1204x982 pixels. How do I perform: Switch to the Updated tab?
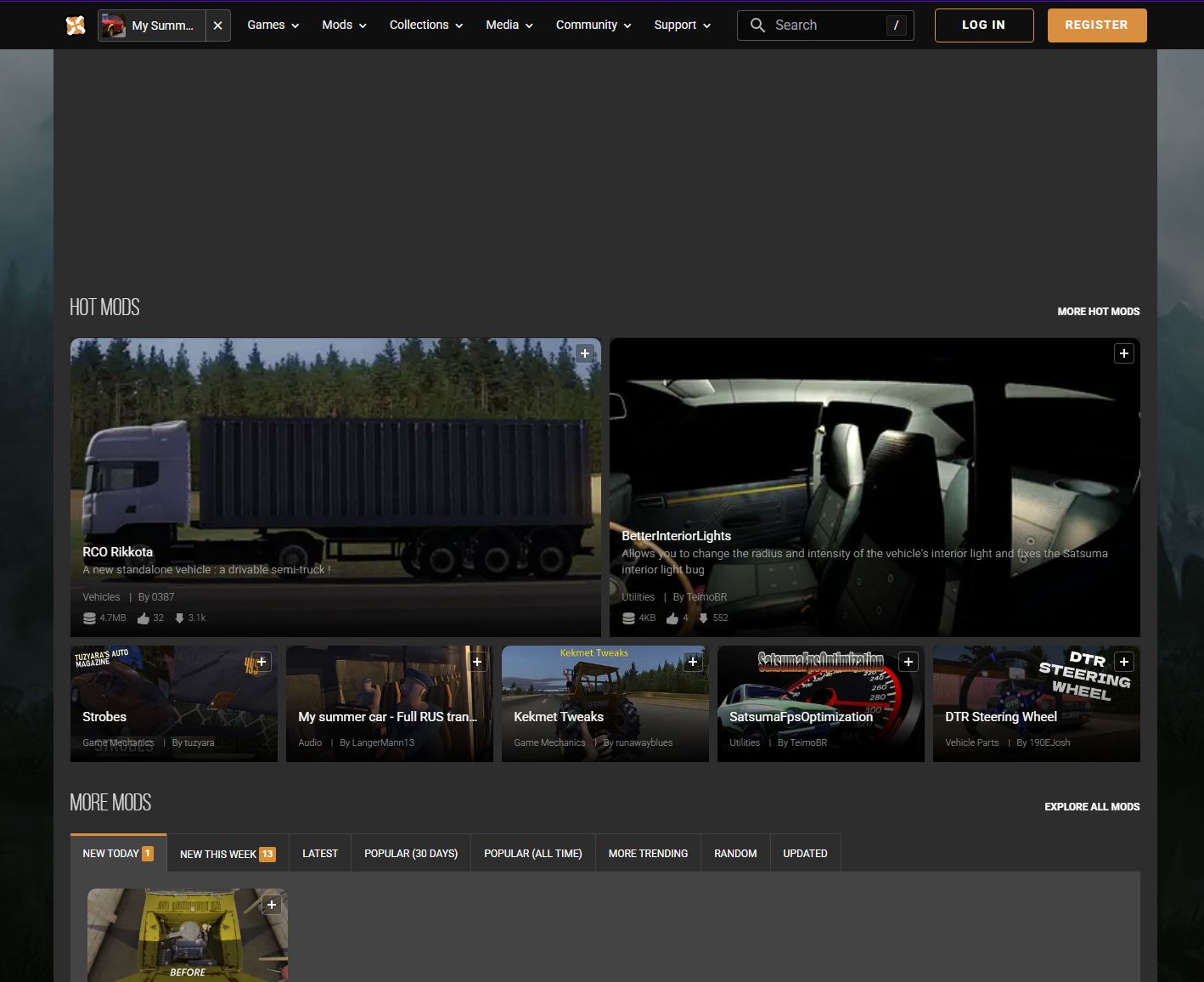tap(805, 854)
